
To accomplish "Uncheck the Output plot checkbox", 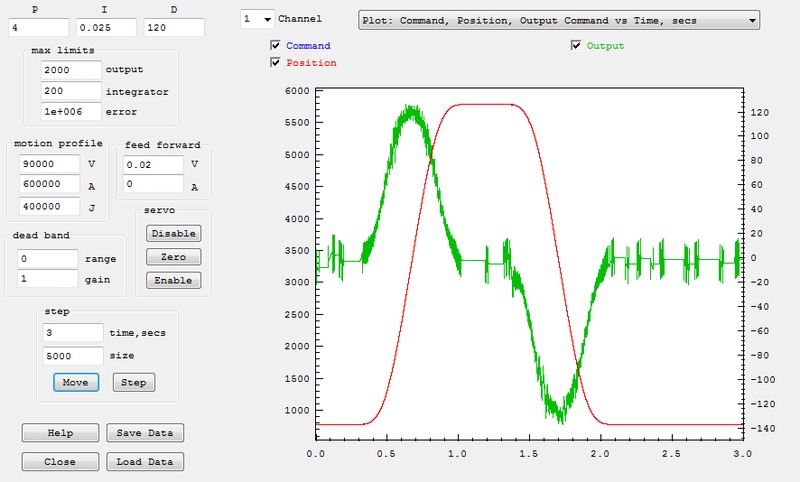I will [x=576, y=46].
